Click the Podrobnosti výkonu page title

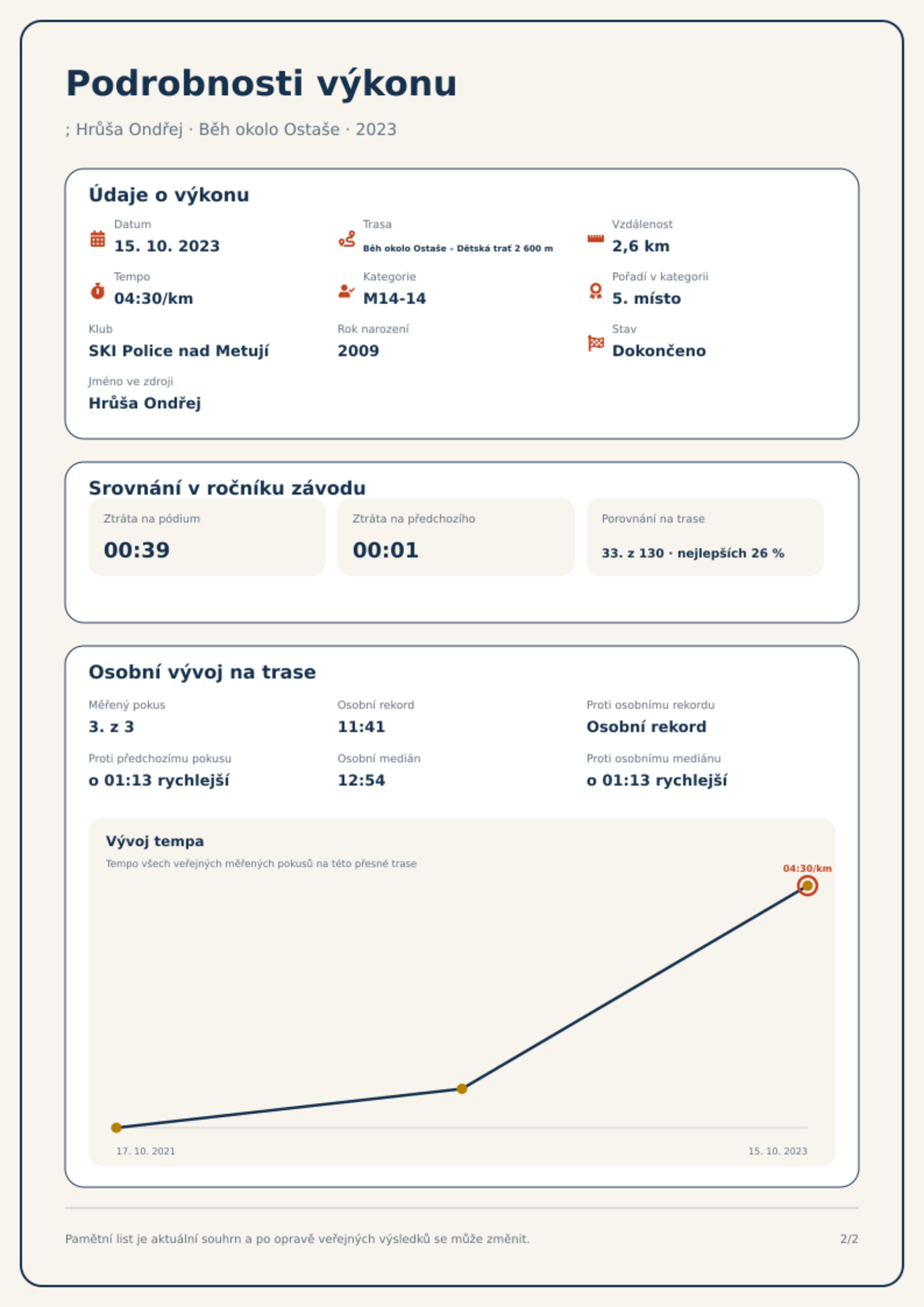(261, 83)
